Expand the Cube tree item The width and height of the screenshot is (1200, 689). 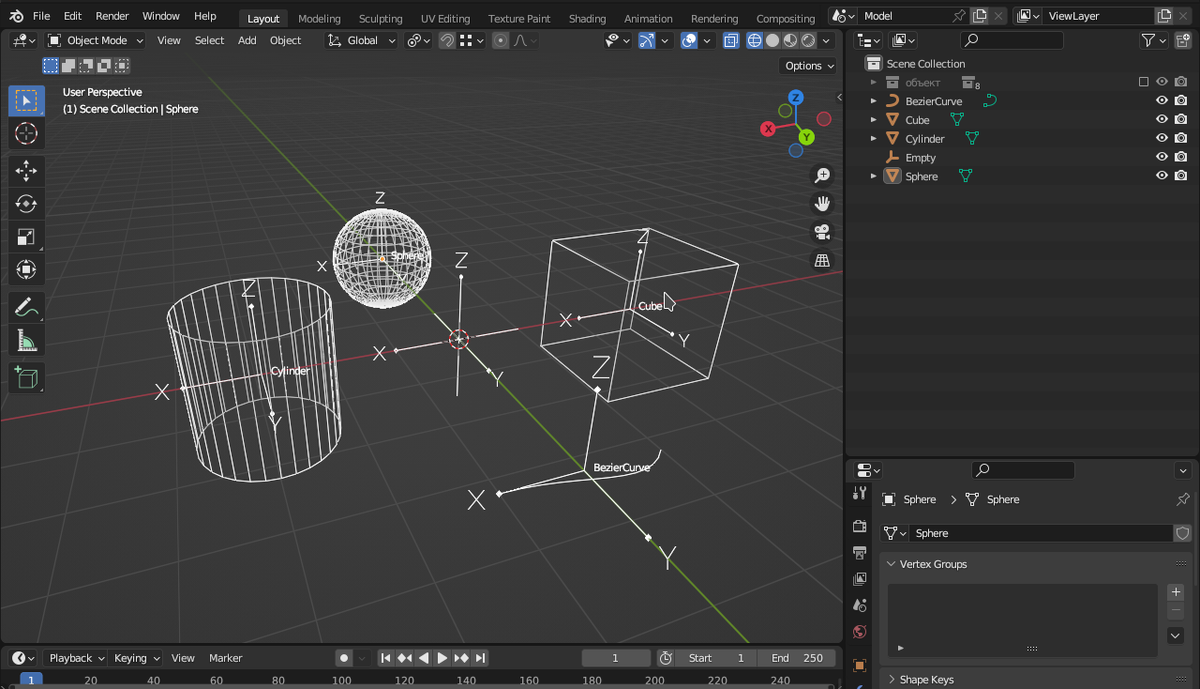873,120
